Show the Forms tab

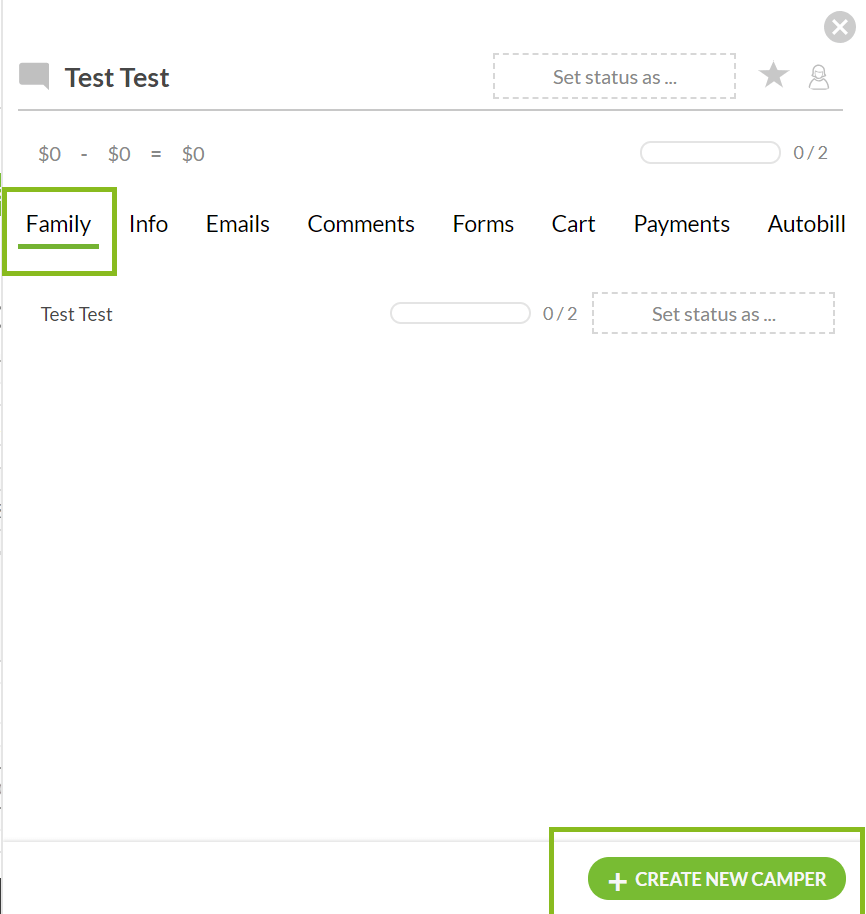click(483, 224)
